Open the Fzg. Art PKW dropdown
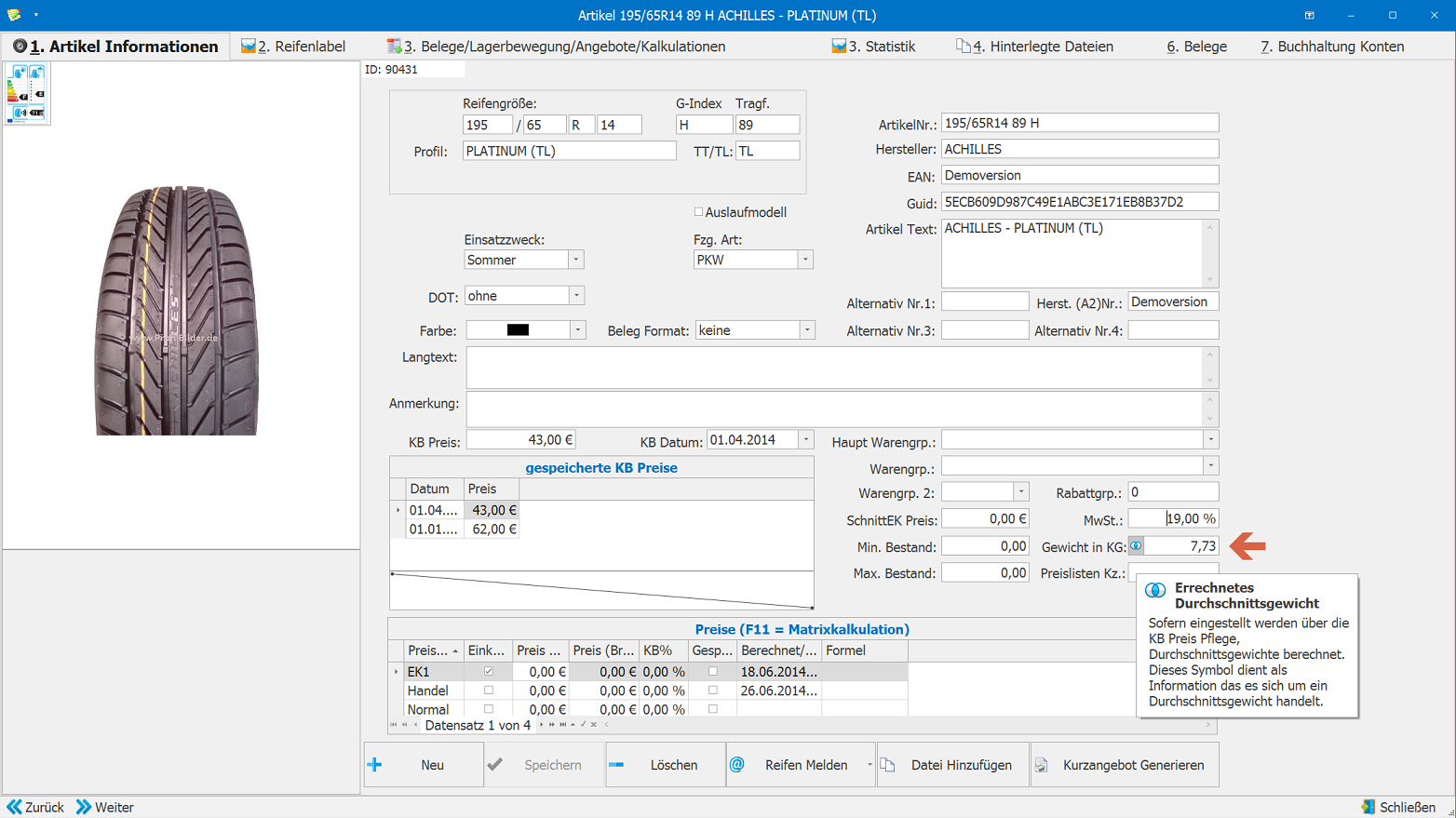Image resolution: width=1456 pixels, height=818 pixels. [805, 260]
